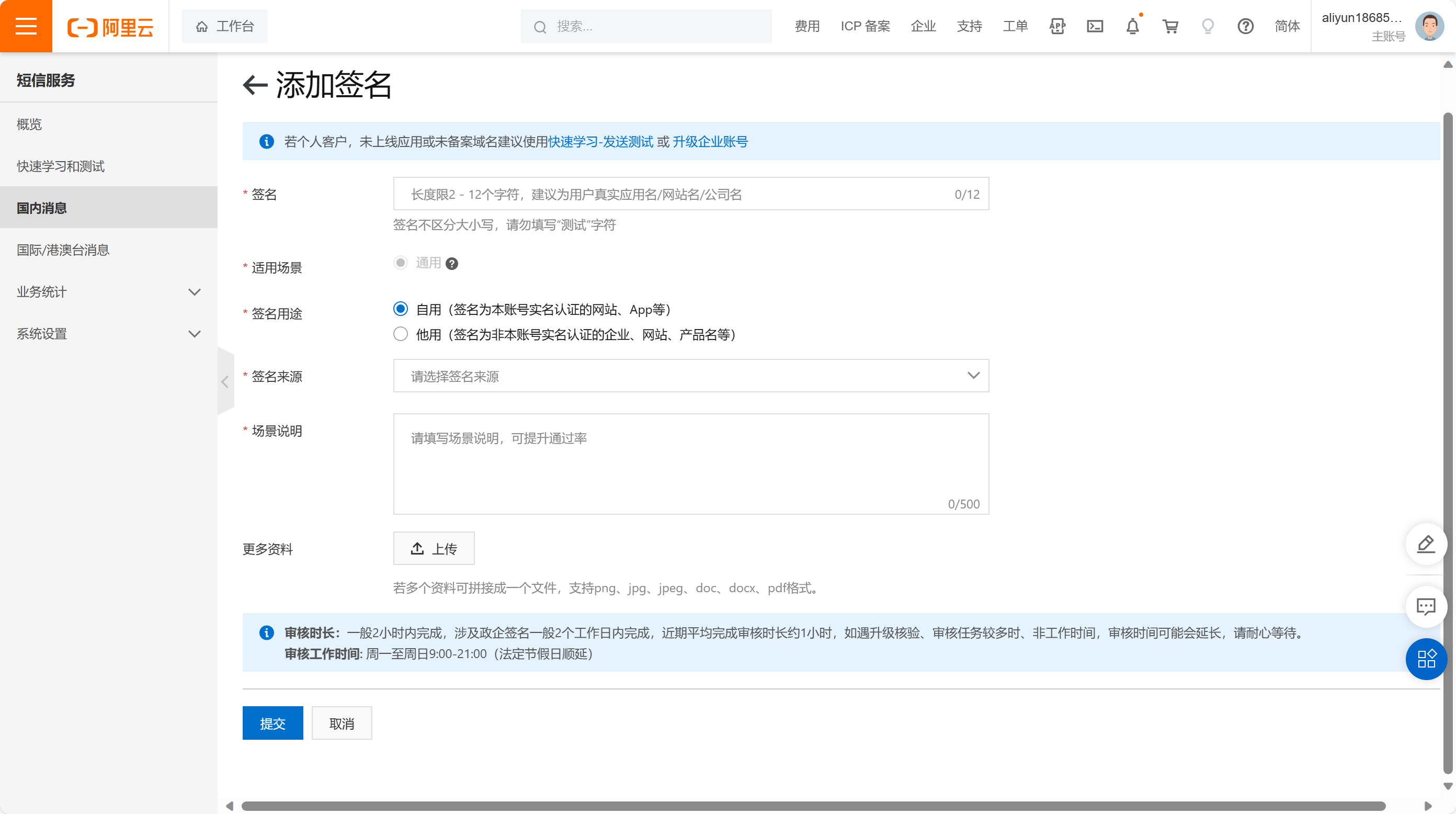
Task: Click the info icon in 审核时长 notice
Action: pyautogui.click(x=266, y=632)
